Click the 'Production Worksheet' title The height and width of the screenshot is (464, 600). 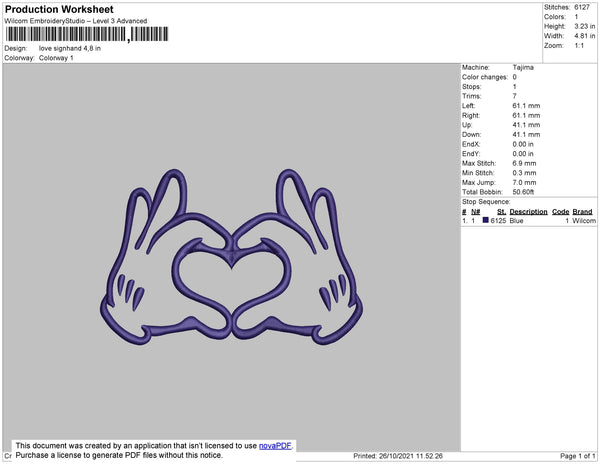(x=59, y=9)
